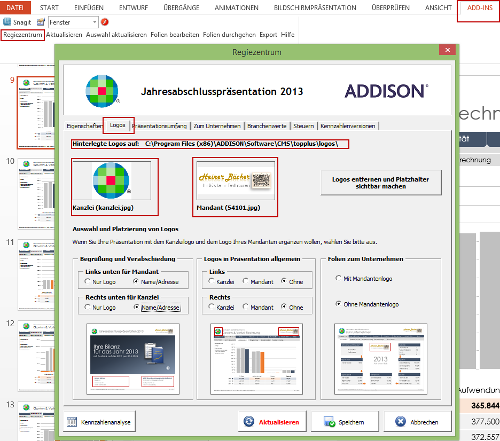500x441 pixels.
Task: Select Nur Logo for Links unten Mandant
Action: tap(88, 281)
